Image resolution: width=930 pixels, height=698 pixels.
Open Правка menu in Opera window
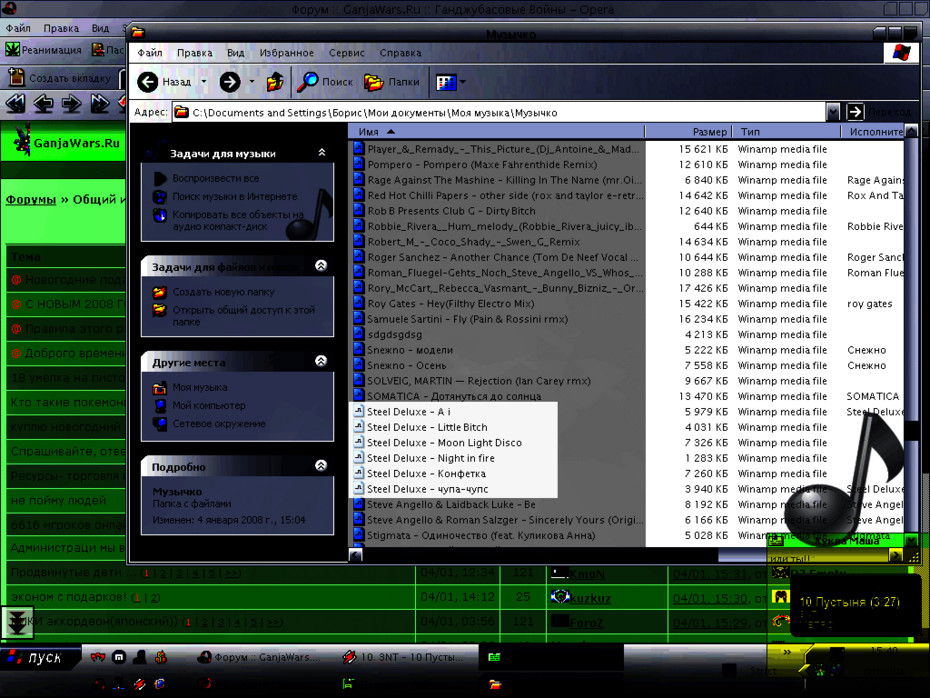61,28
